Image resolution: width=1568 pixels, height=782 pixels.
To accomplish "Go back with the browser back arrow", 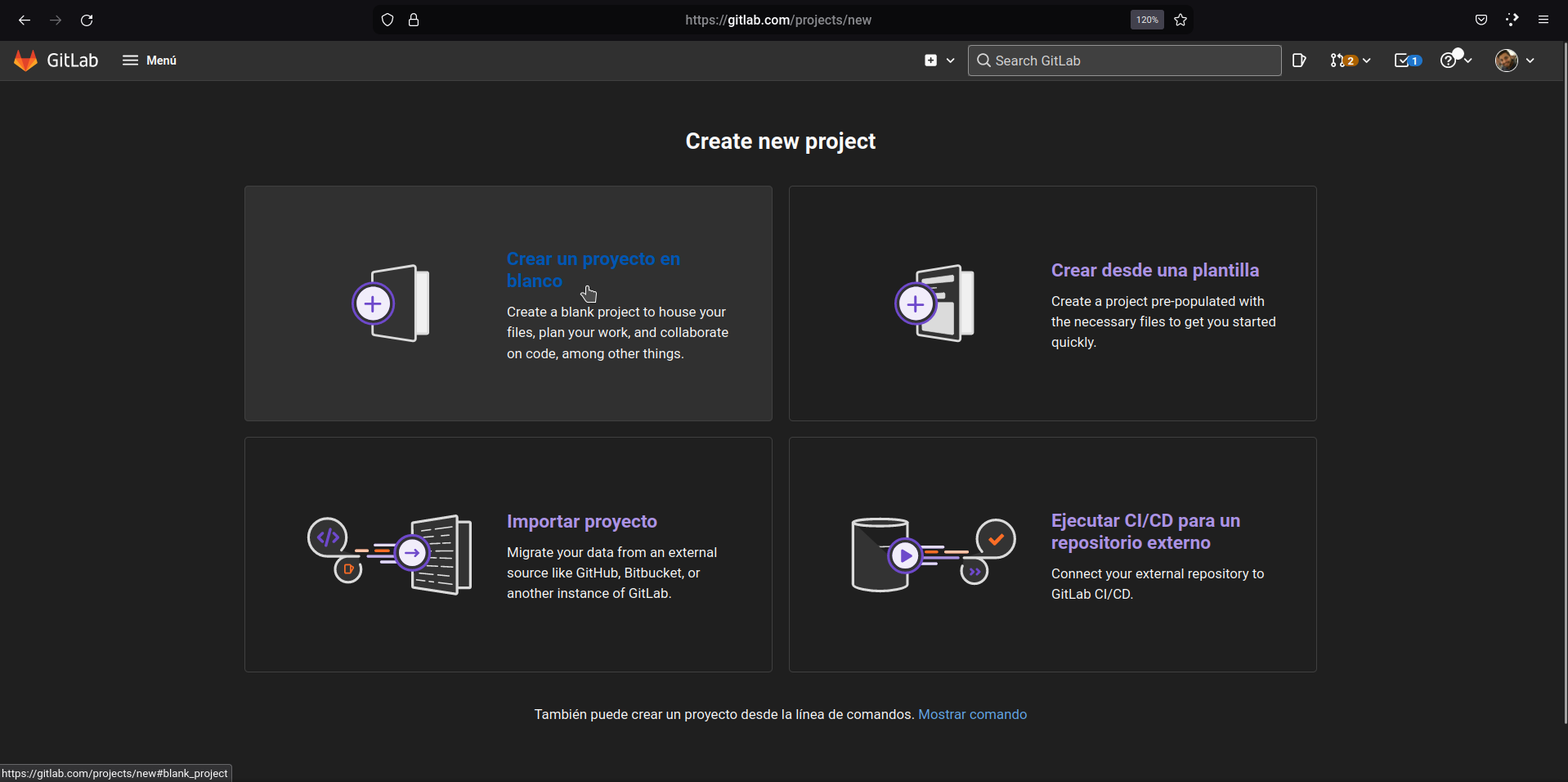I will [x=25, y=20].
